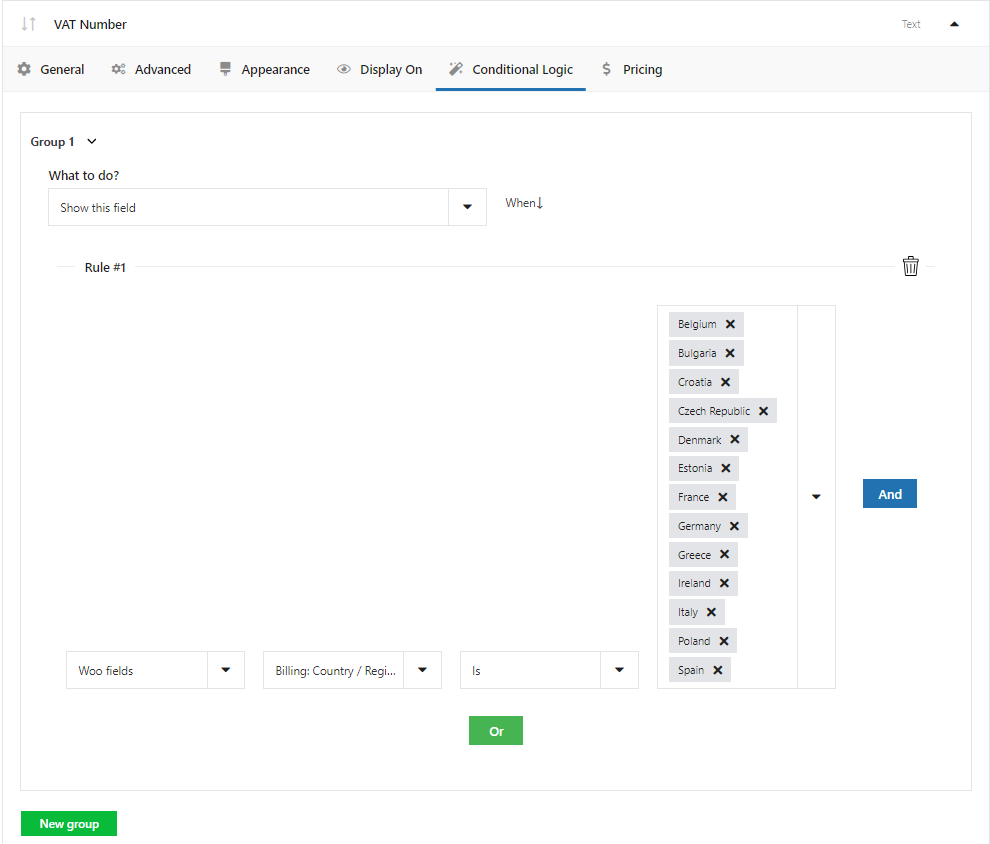Expand the countries multi-select dropdown arrow
The image size is (990, 844).
(x=816, y=496)
